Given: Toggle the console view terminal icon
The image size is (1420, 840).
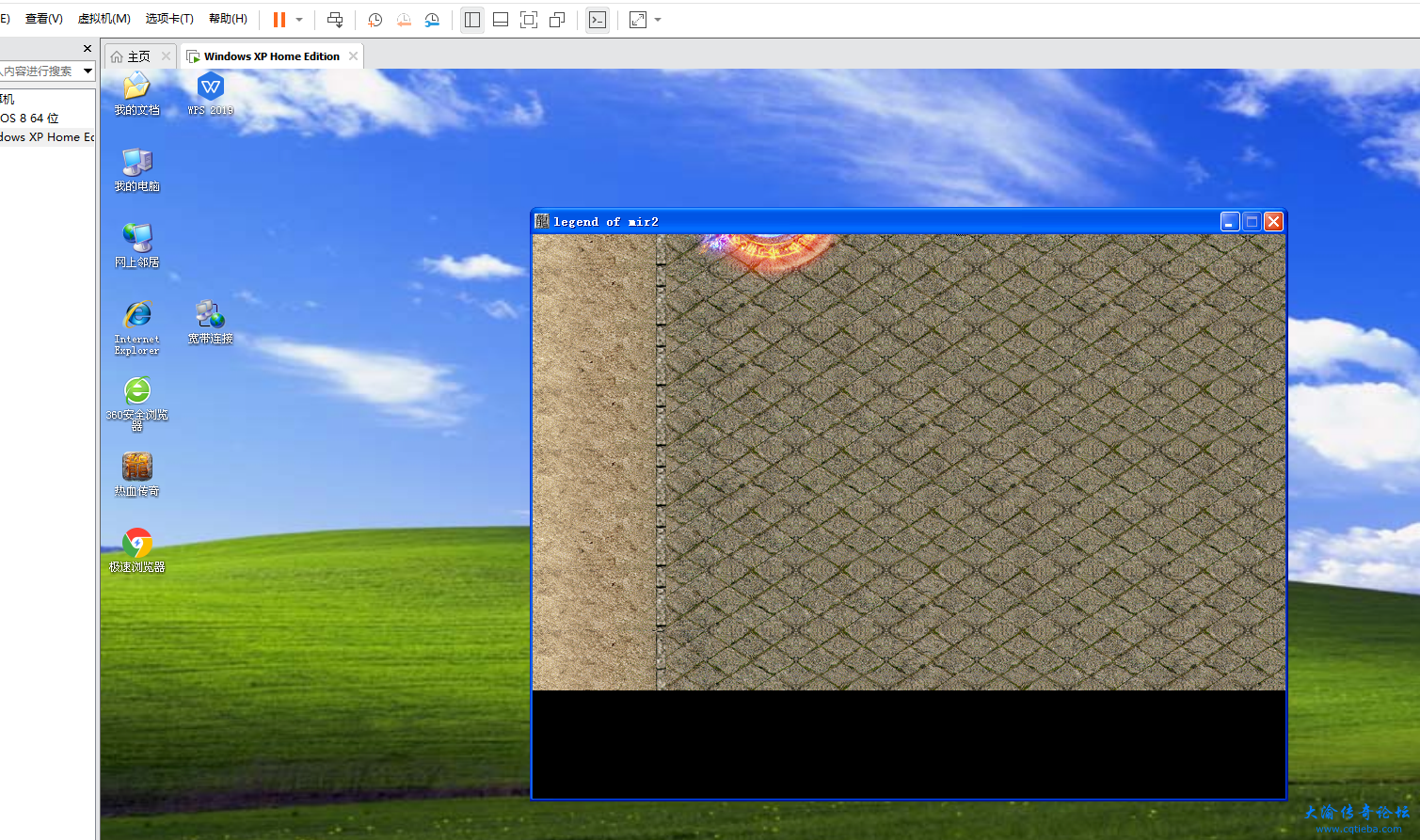Looking at the screenshot, I should pyautogui.click(x=598, y=20).
